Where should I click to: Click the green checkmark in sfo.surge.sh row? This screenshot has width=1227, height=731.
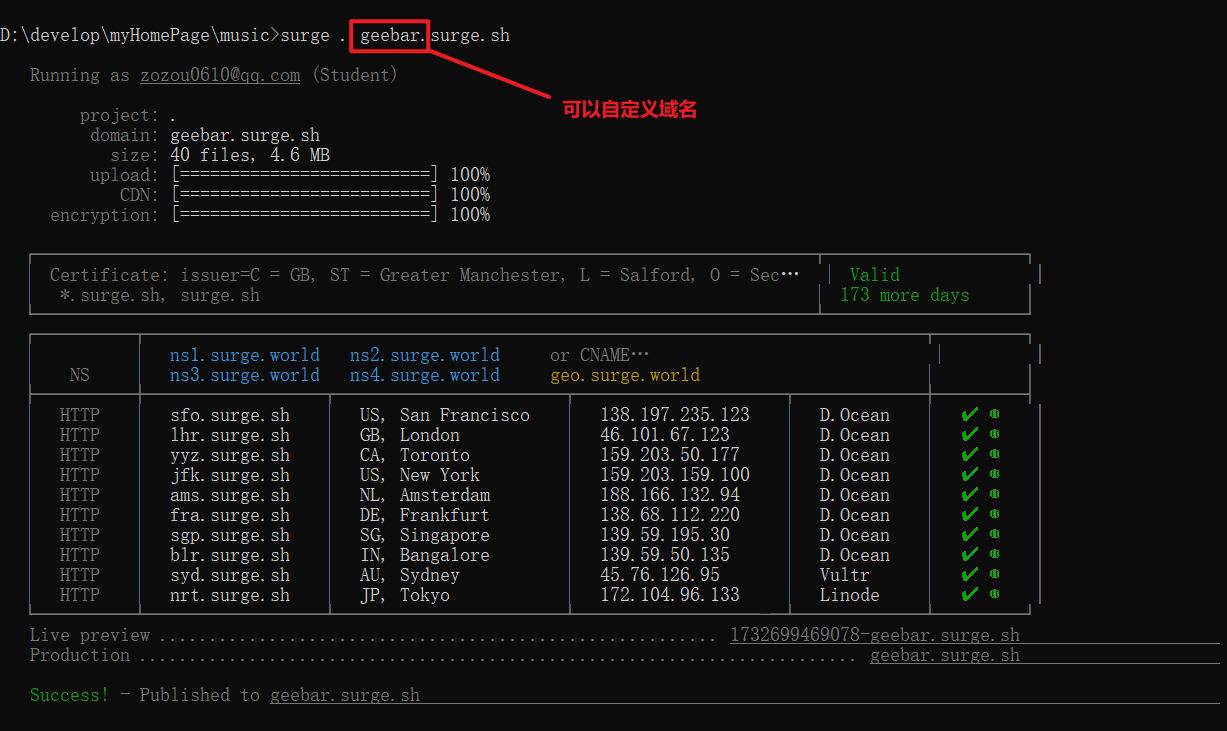click(969, 415)
